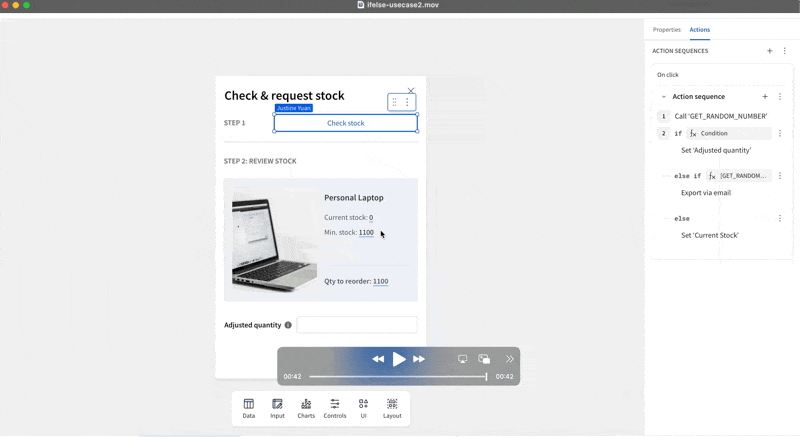Open the Data tool in bottom toolbar

coord(248,408)
